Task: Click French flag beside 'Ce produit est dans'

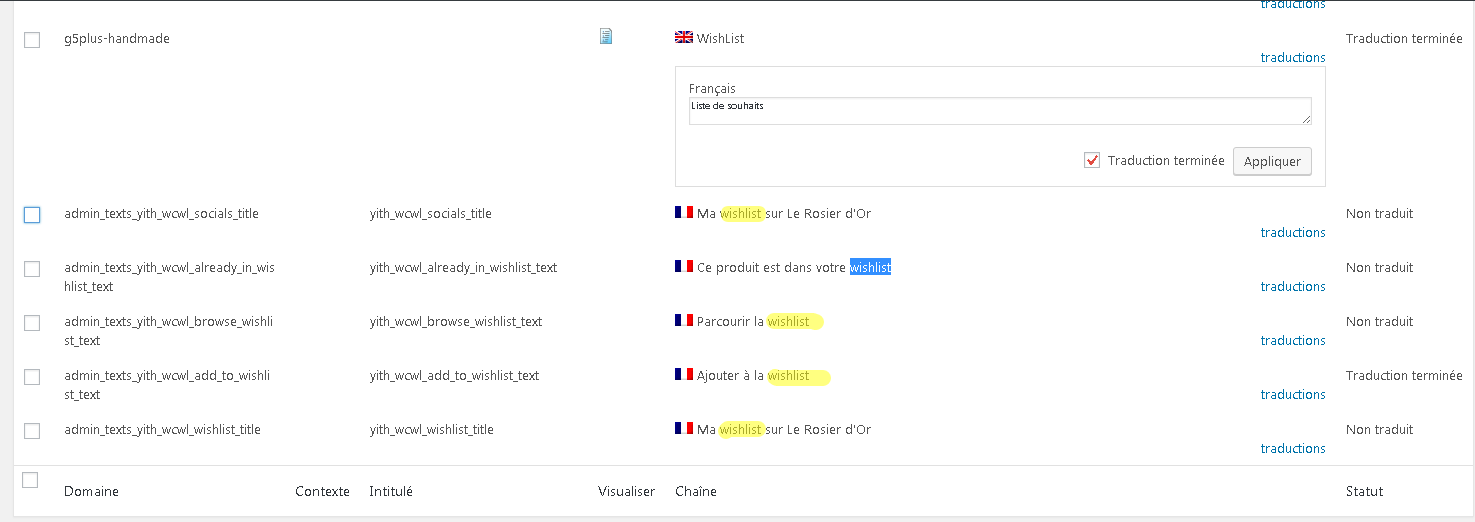Action: point(684,267)
